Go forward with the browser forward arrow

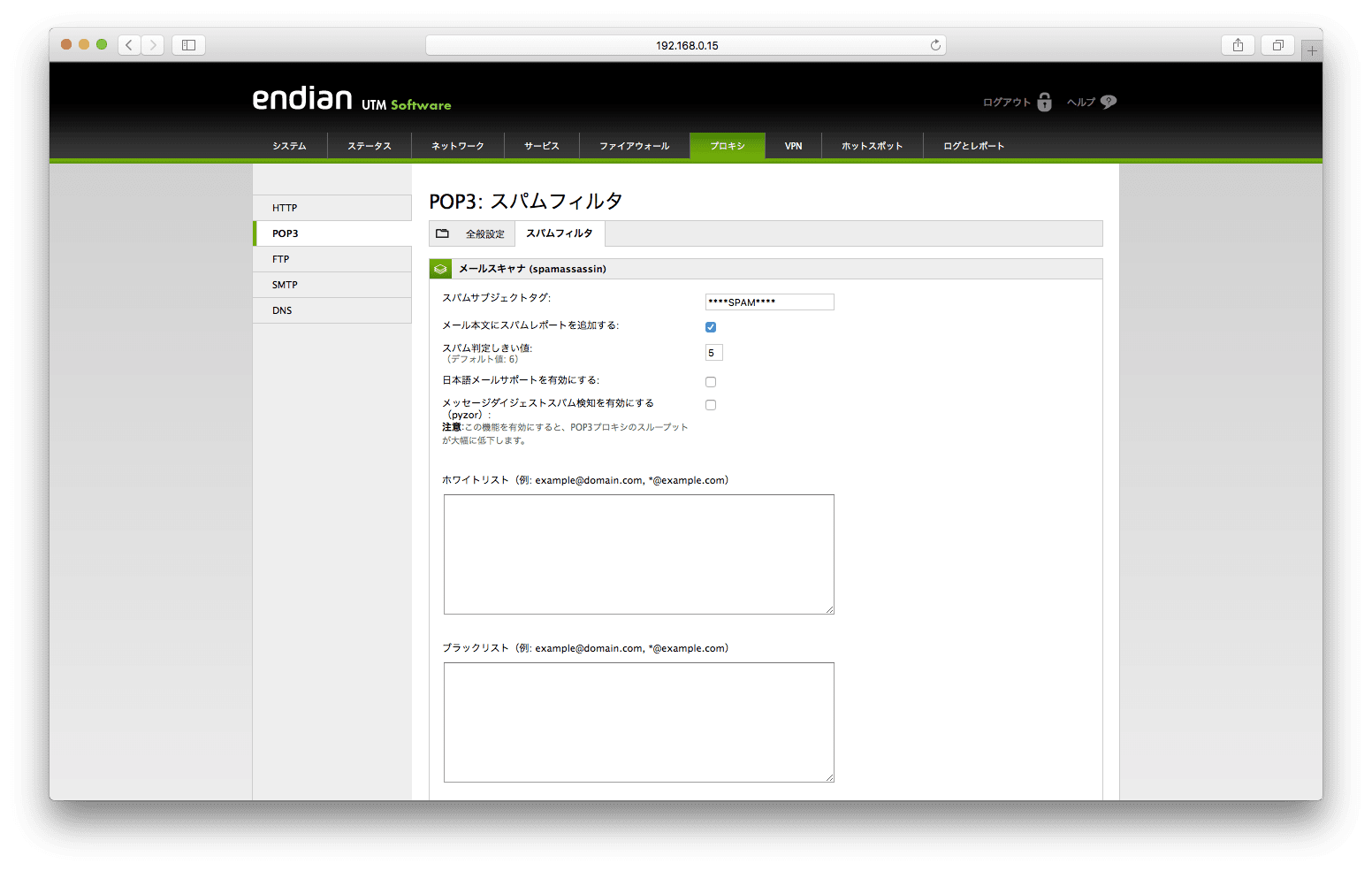coord(153,45)
